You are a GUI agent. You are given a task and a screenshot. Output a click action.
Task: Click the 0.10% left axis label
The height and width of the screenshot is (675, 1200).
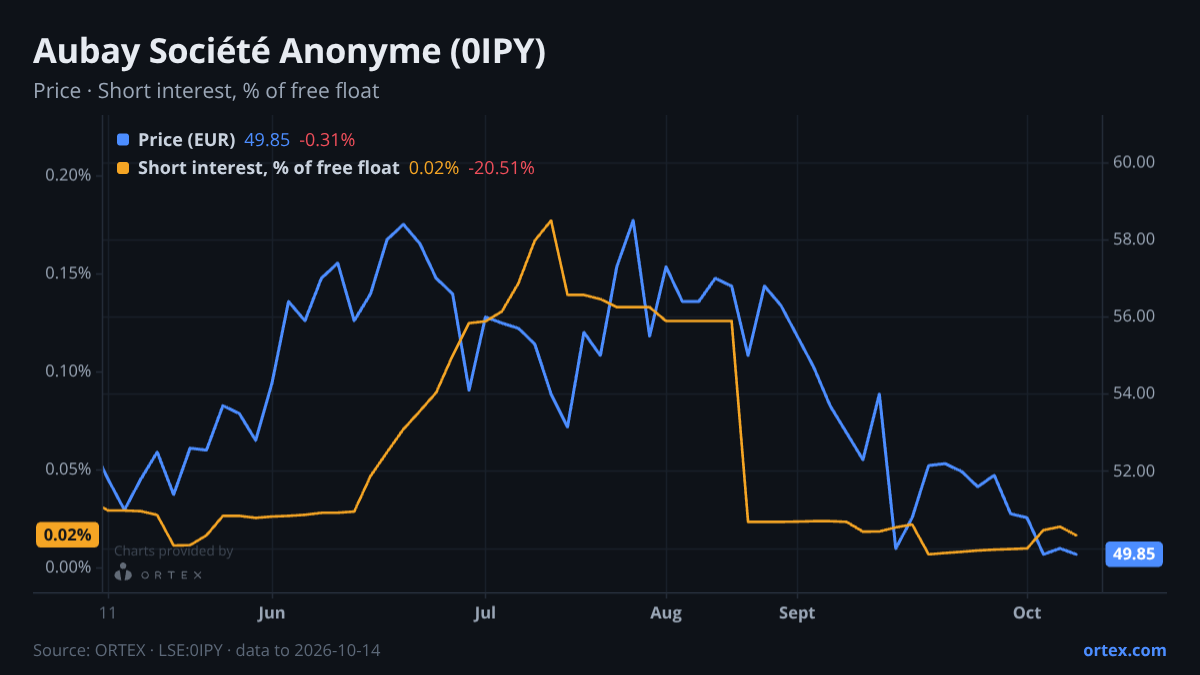(68, 371)
